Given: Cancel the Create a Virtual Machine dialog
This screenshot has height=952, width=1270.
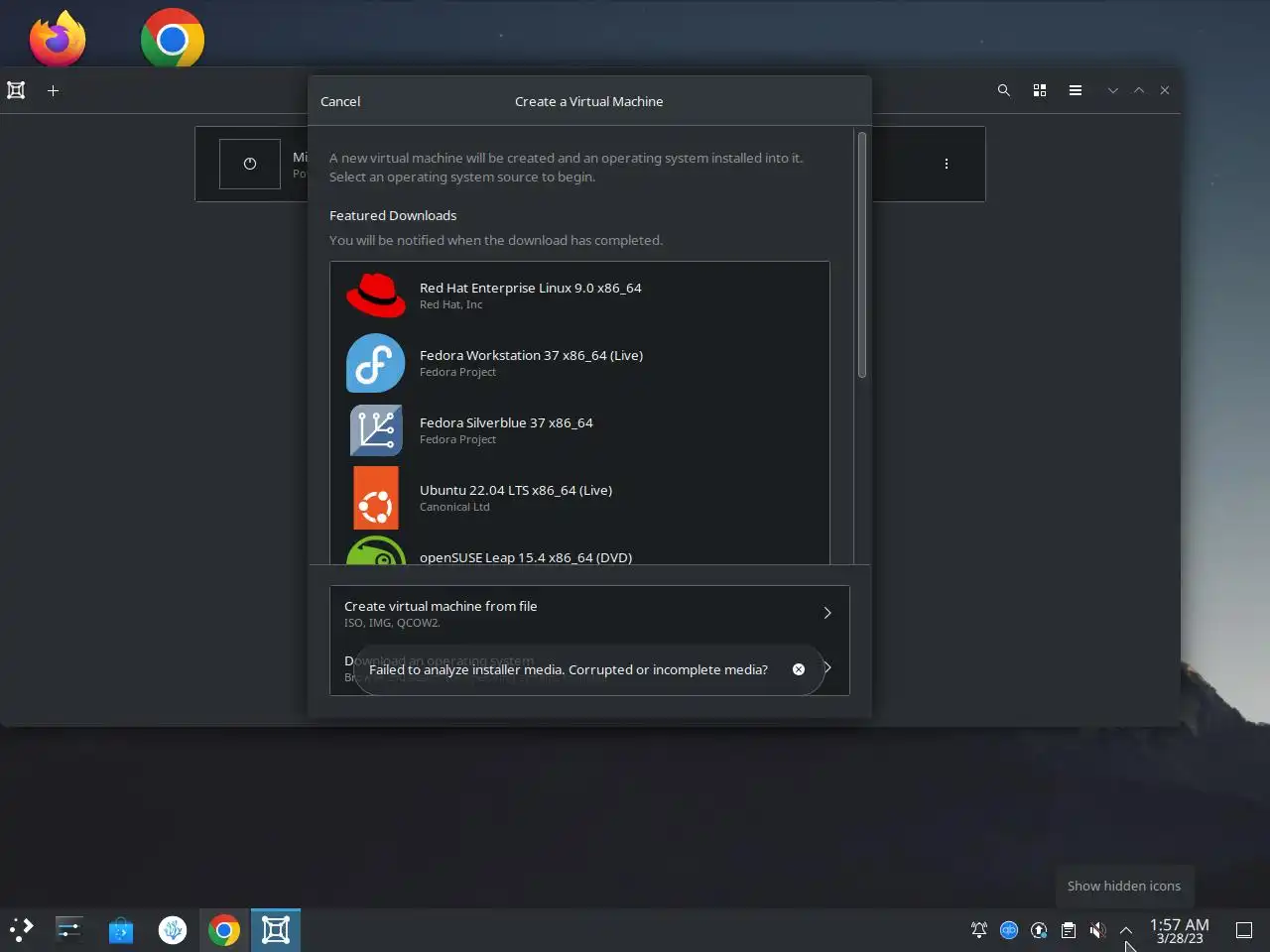Looking at the screenshot, I should point(340,101).
